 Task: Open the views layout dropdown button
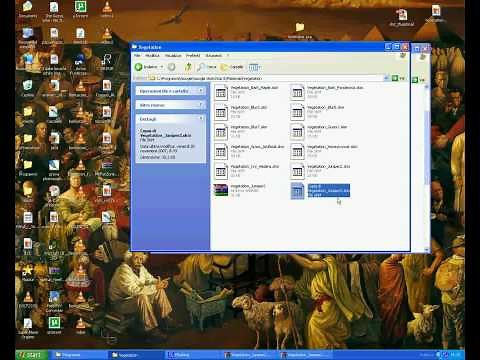tap(254, 67)
